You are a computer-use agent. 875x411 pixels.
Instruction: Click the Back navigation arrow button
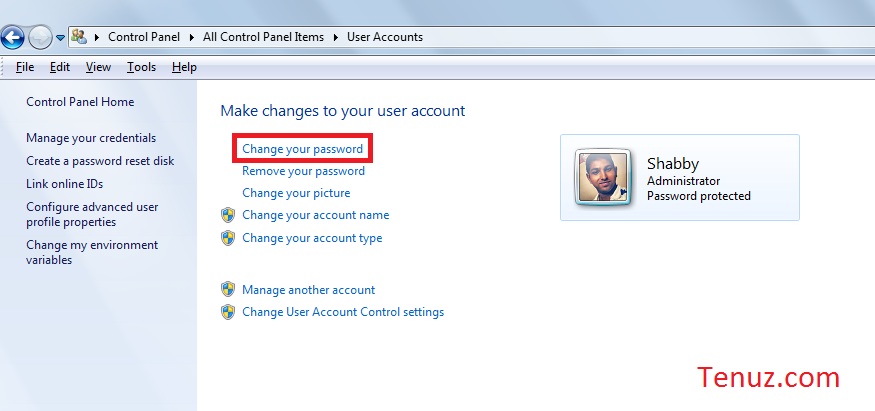[x=12, y=38]
